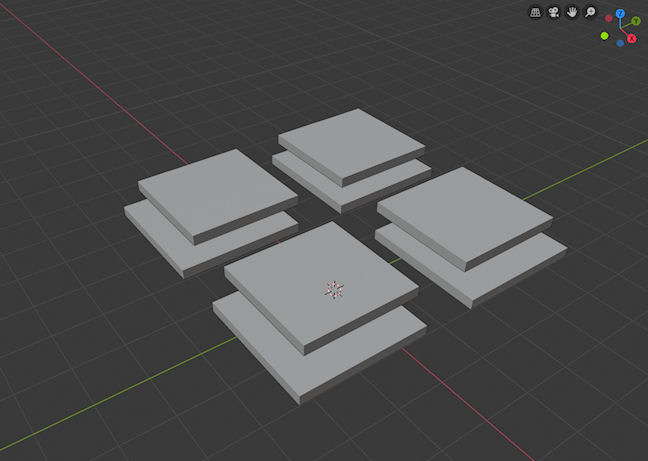648x461 pixels.
Task: Click the blue Z axis on gizmo
Action: tap(620, 14)
